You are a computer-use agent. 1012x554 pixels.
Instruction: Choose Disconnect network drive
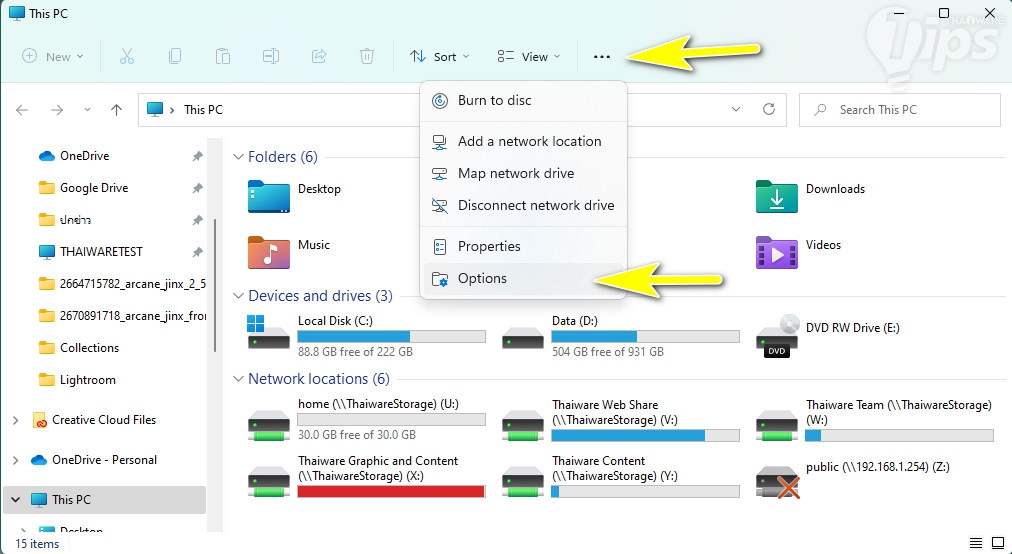523,205
